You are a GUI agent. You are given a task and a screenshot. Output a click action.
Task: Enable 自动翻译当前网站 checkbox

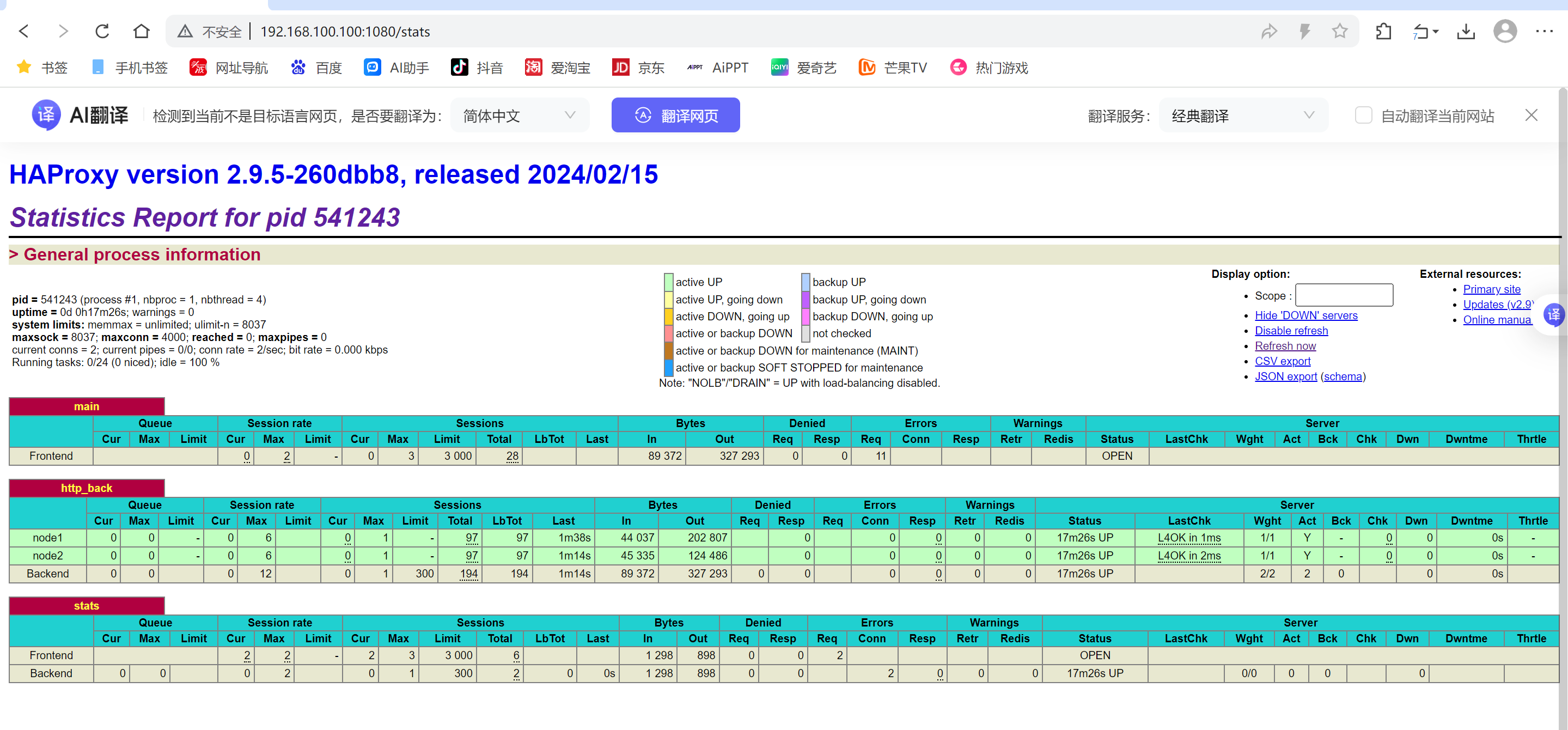1363,115
